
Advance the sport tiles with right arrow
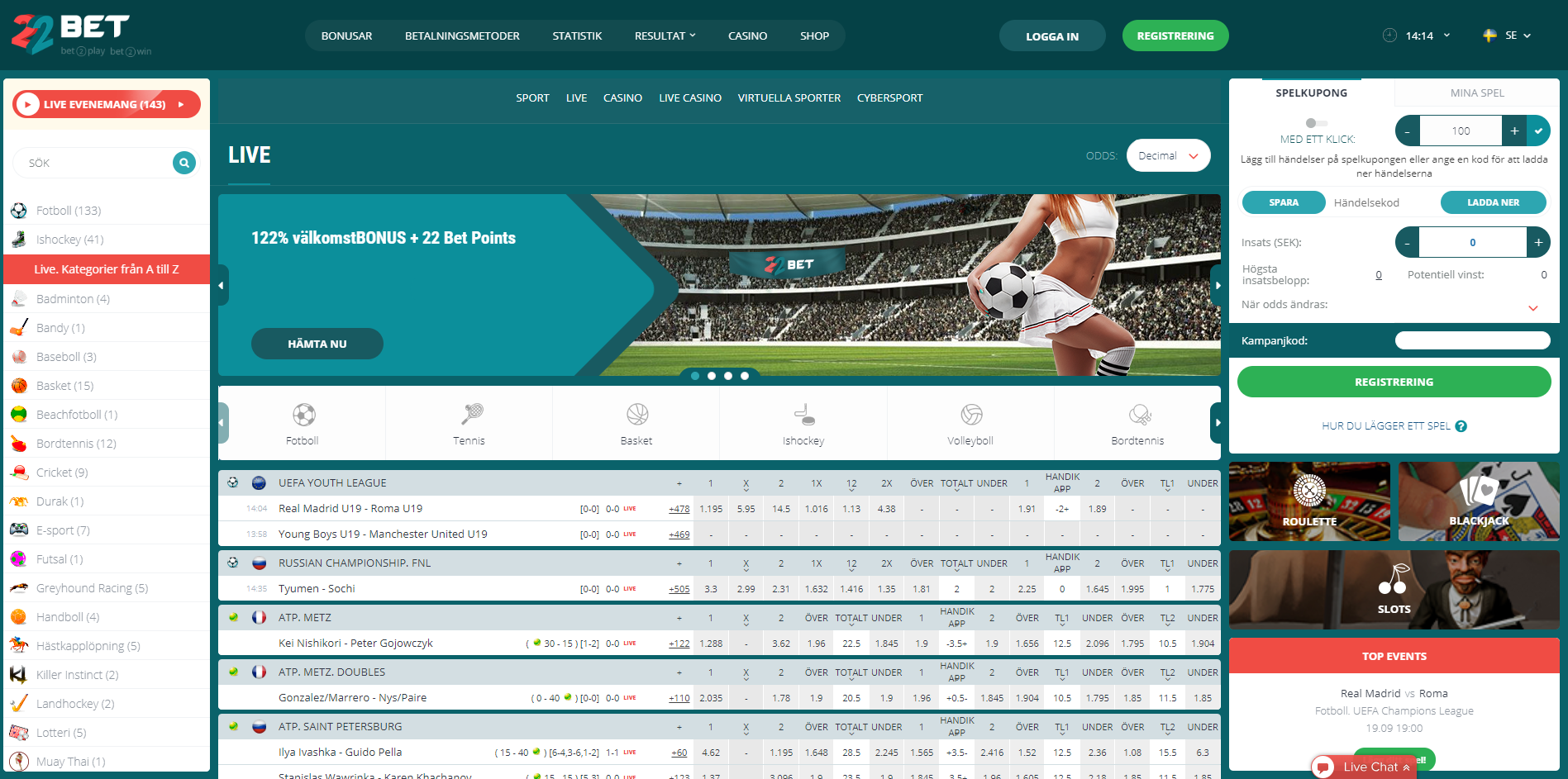1216,423
